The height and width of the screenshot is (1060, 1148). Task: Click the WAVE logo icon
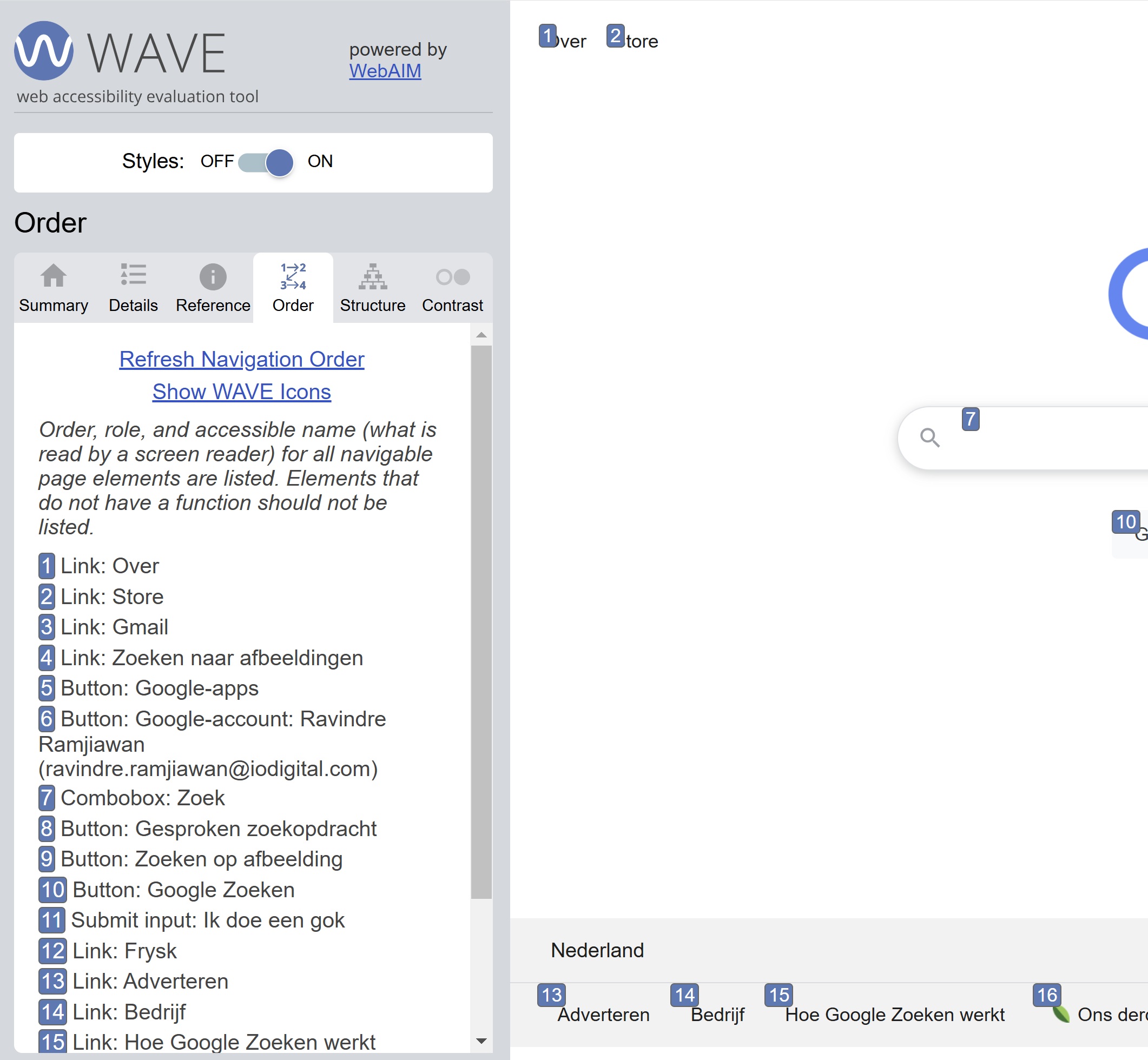coord(44,50)
